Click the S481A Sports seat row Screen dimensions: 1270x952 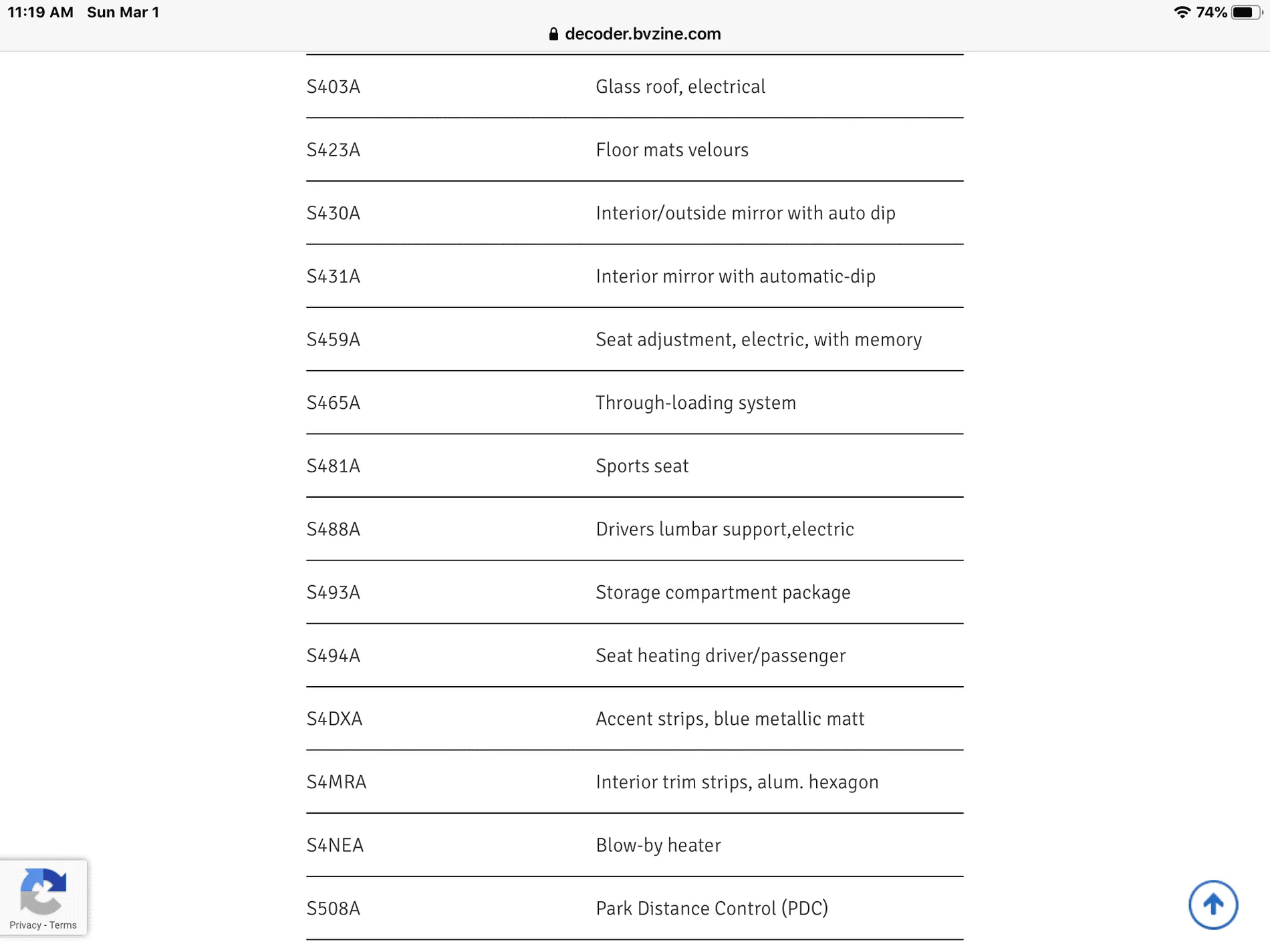tap(635, 466)
